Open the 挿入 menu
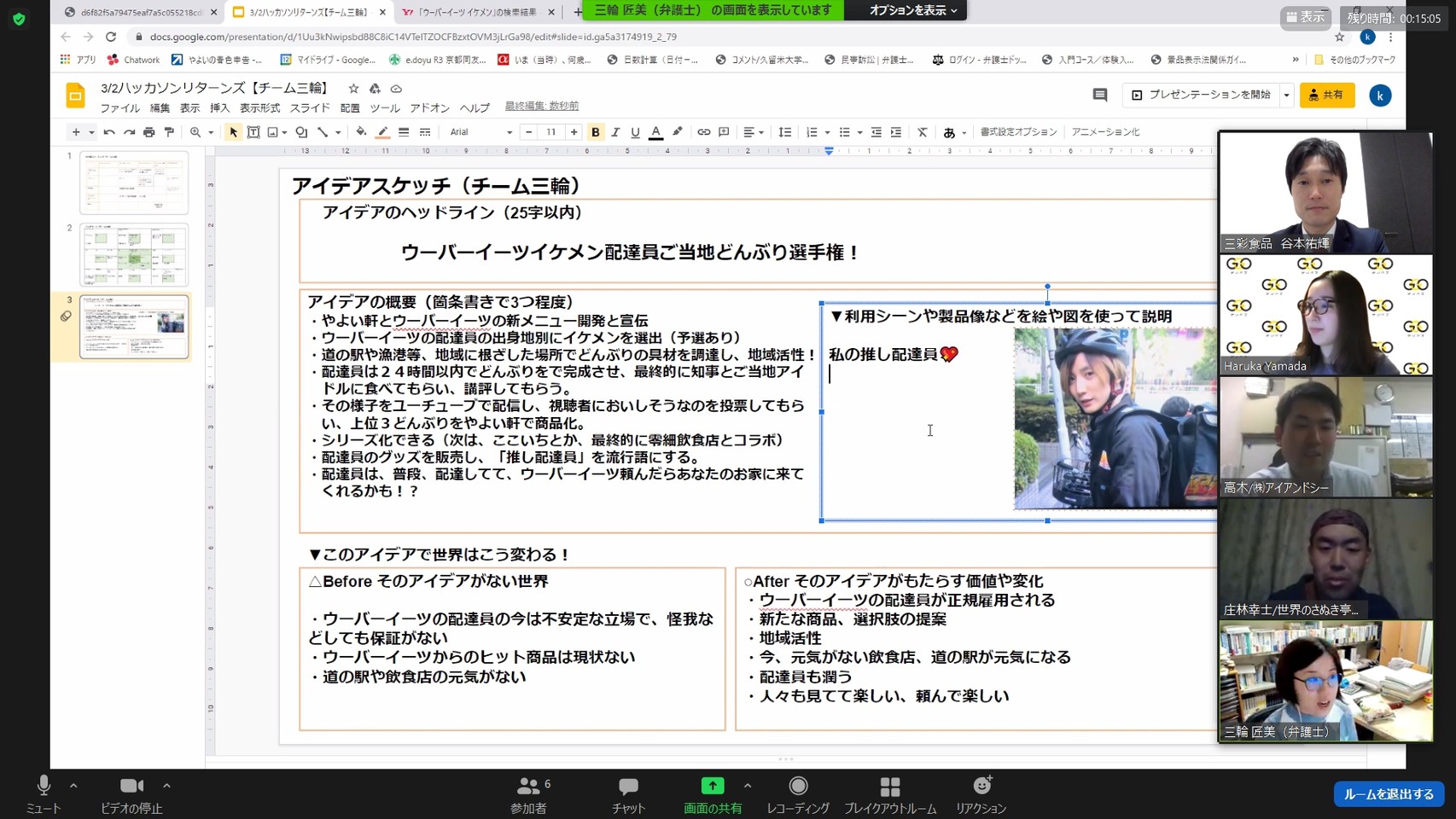 [x=219, y=108]
